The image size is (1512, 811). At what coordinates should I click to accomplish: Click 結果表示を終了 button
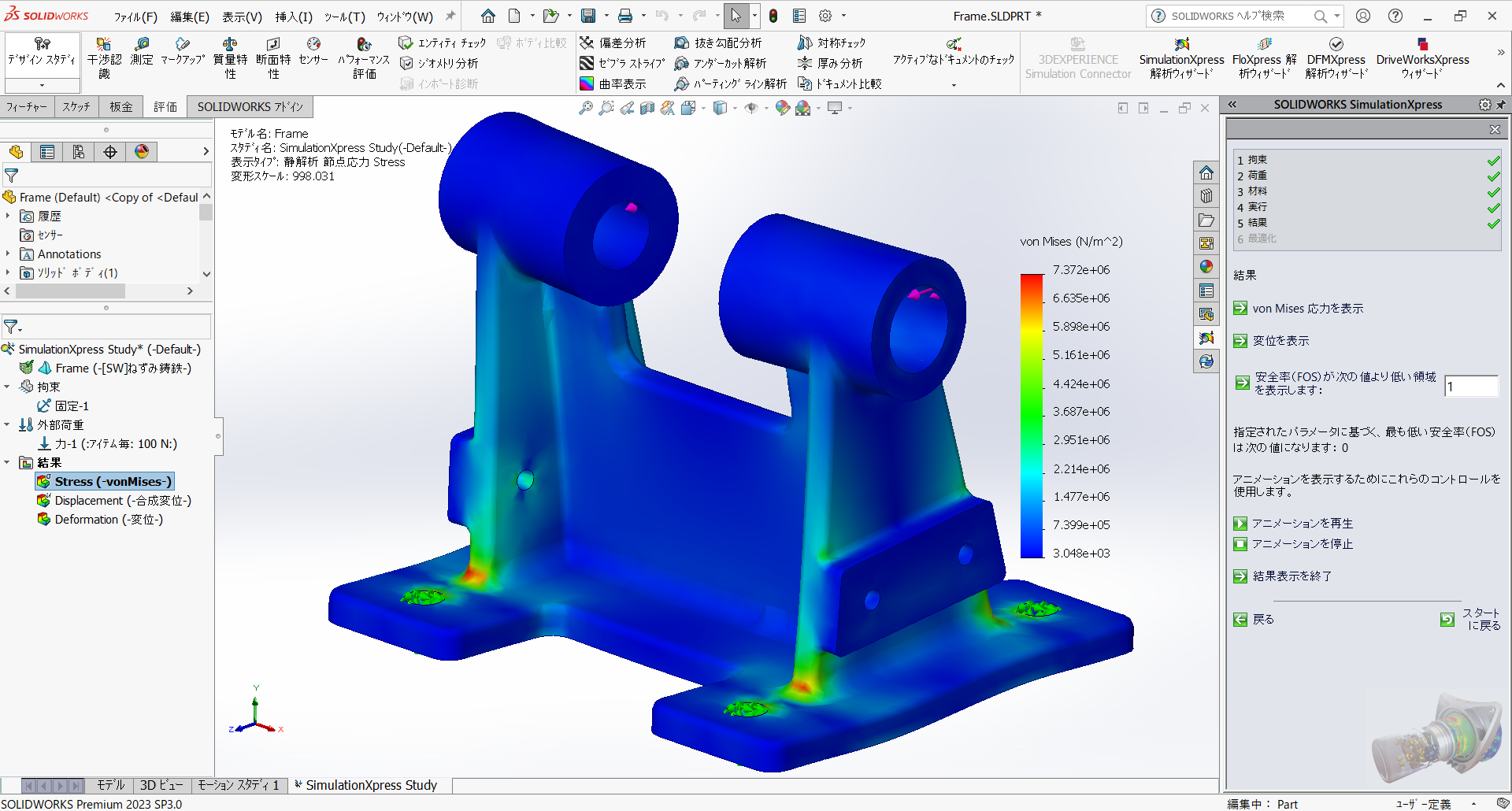1282,576
